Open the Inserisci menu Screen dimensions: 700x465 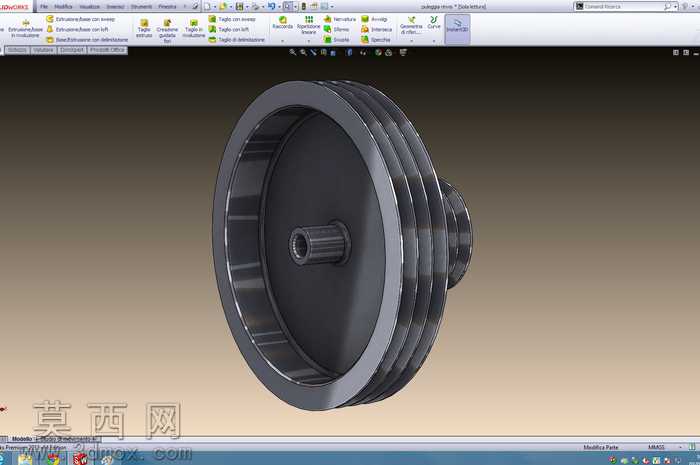115,7
